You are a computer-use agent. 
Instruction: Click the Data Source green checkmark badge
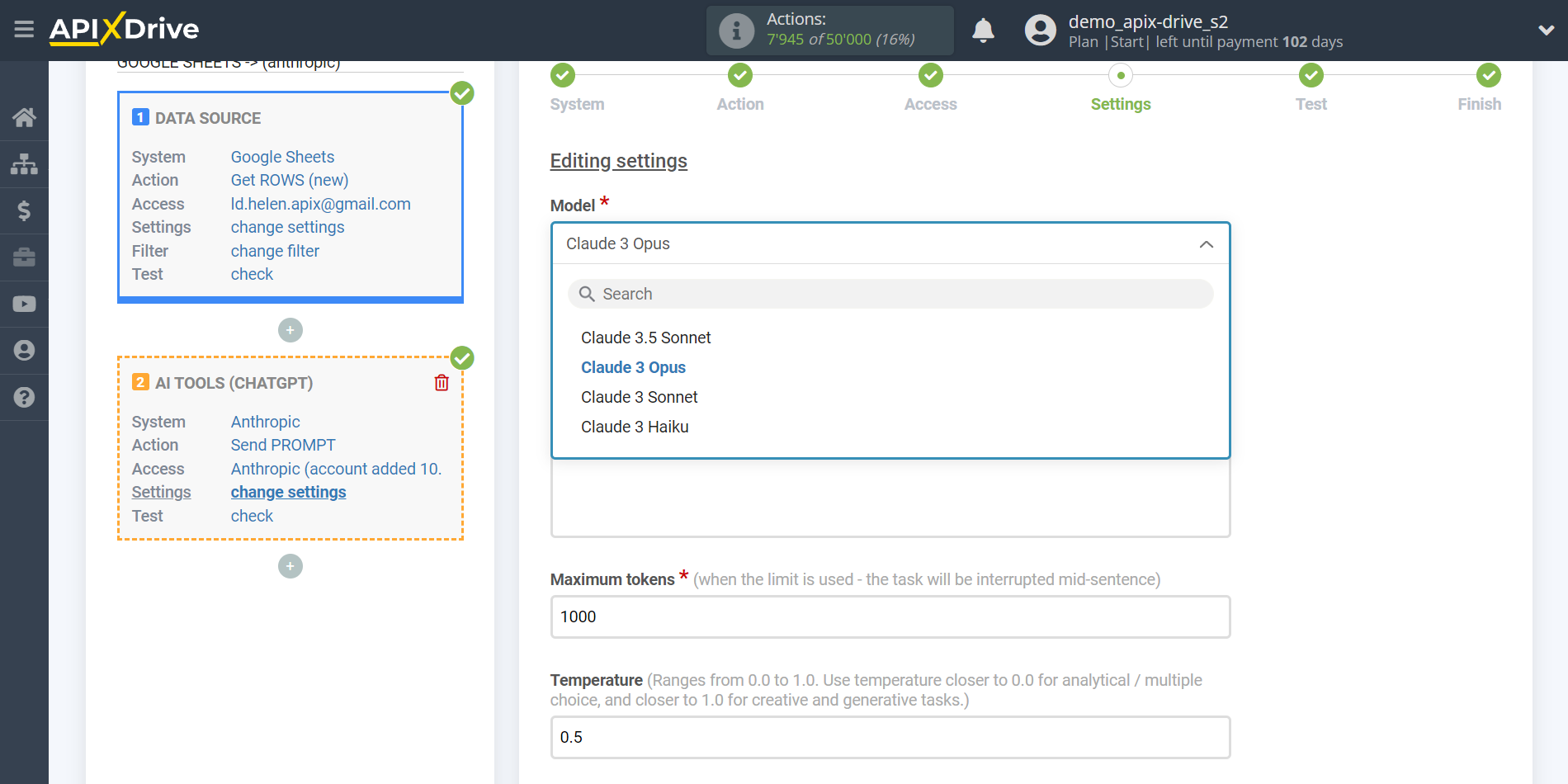462,93
